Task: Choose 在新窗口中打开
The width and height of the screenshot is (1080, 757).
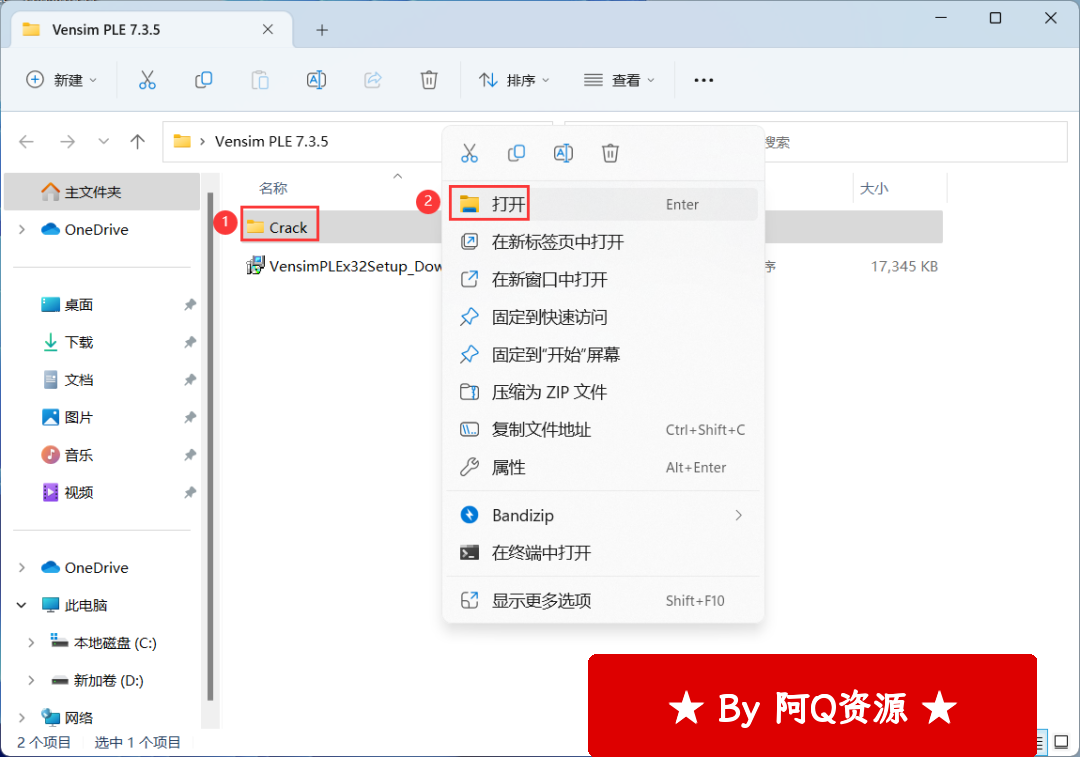Action: click(603, 280)
